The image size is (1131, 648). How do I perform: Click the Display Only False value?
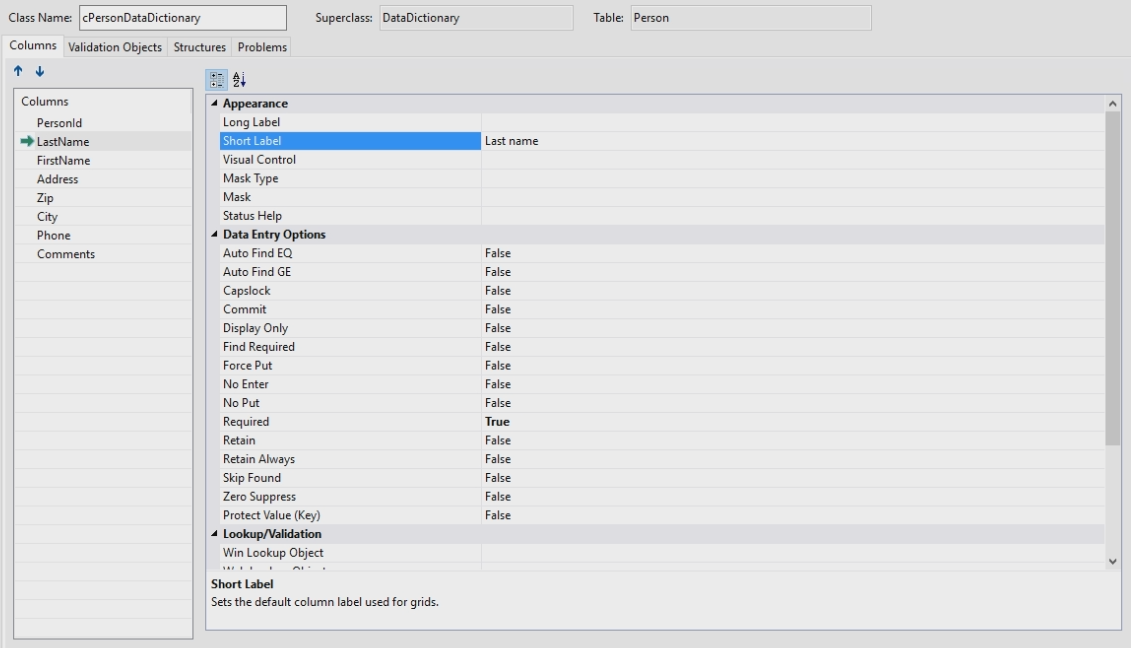click(x=497, y=328)
